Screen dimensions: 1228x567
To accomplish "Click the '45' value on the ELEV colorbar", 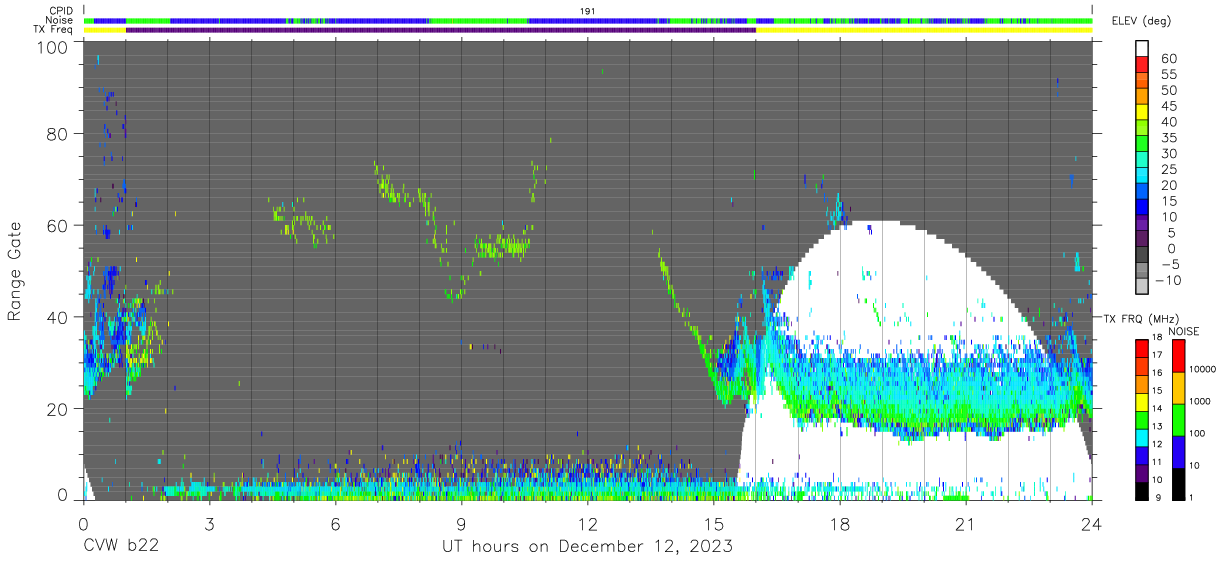I will pos(1168,105).
